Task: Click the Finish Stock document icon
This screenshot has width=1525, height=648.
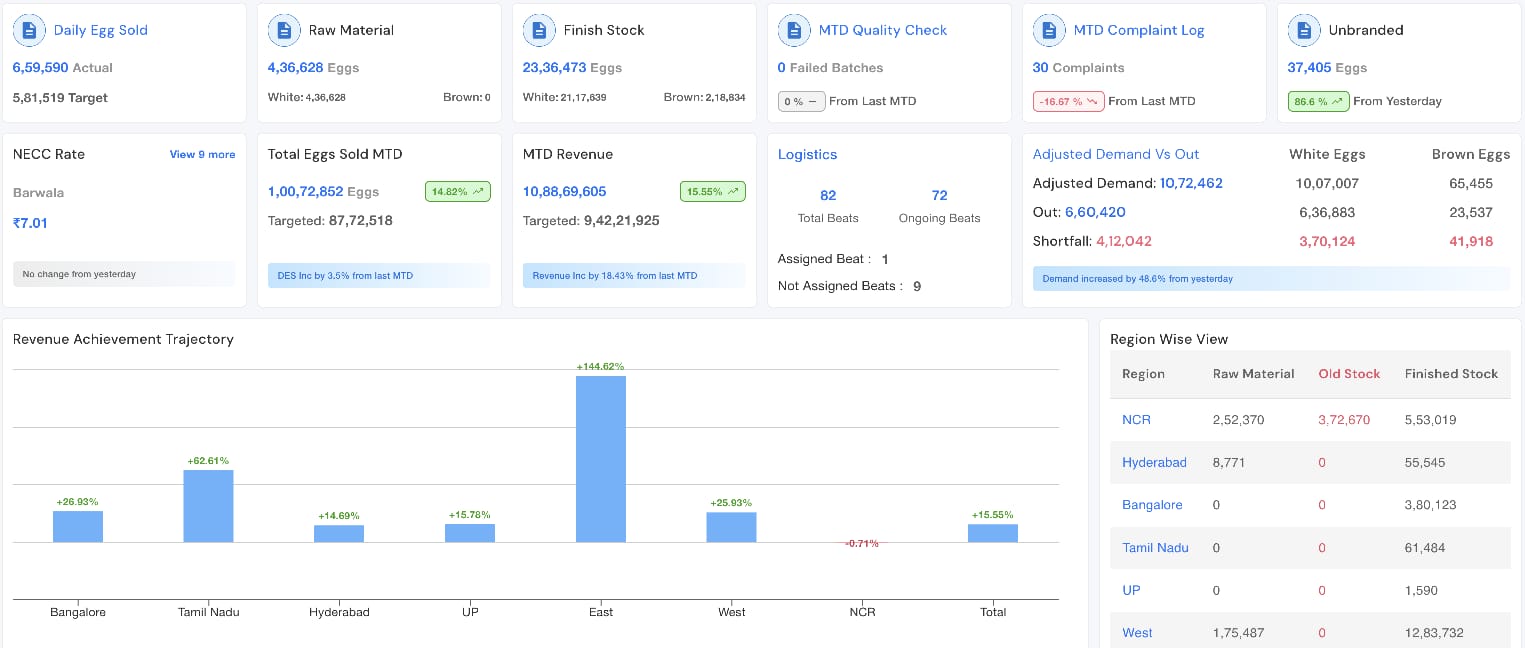Action: pos(540,30)
